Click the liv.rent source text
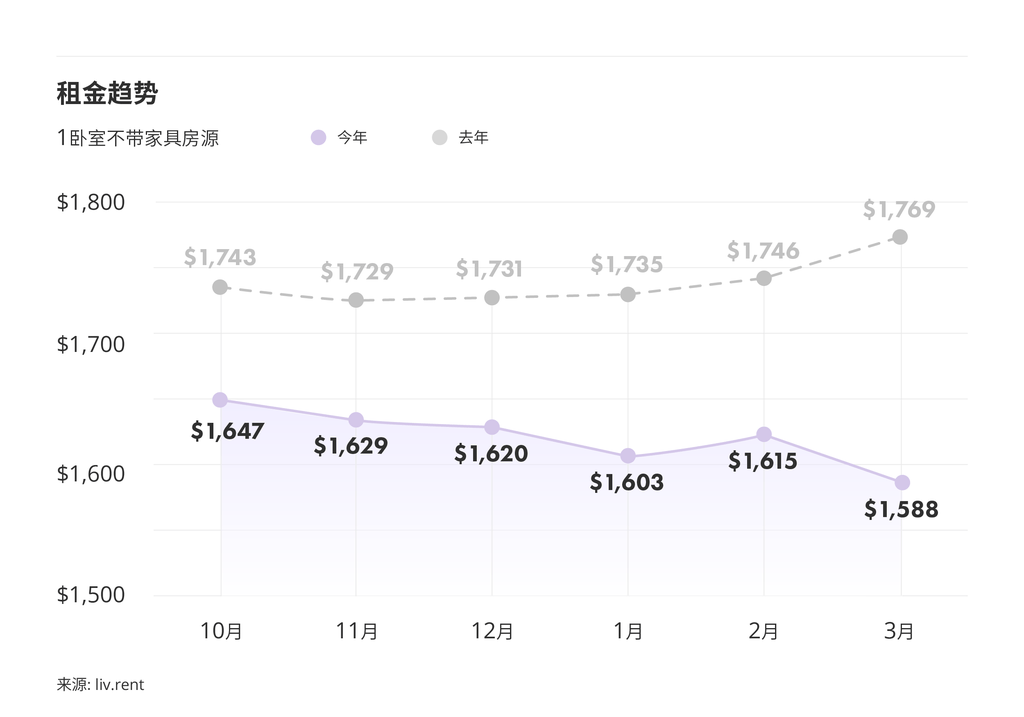This screenshot has height=717, width=1024. click(x=119, y=685)
